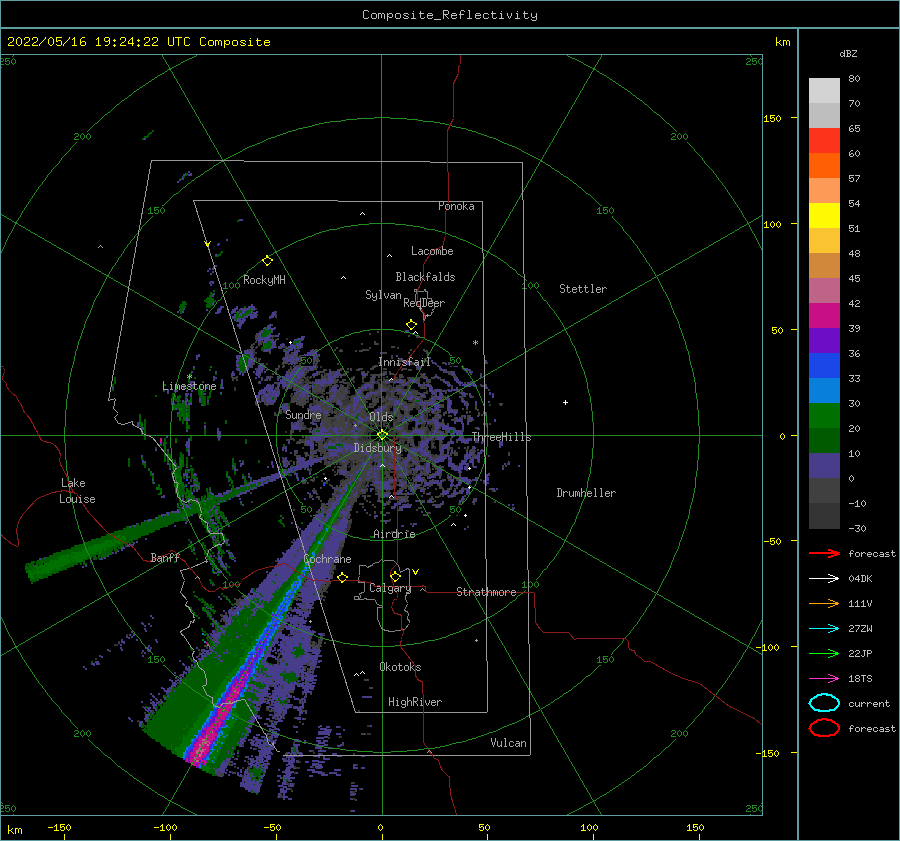This screenshot has width=900, height=841.
Task: Select the bright green 30 dBZ swatch
Action: (824, 416)
